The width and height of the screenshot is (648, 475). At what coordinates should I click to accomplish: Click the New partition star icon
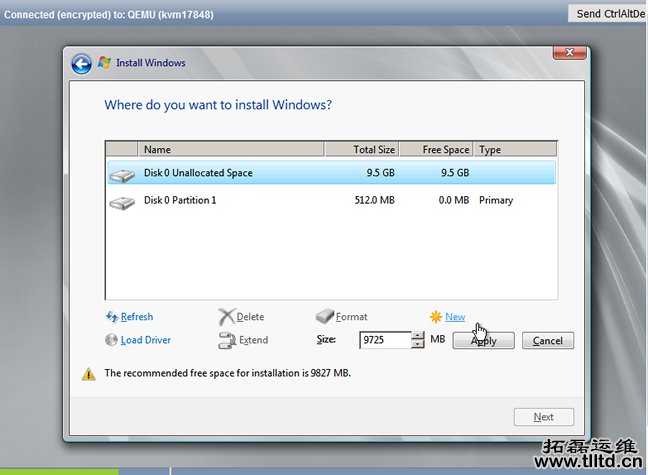click(436, 317)
